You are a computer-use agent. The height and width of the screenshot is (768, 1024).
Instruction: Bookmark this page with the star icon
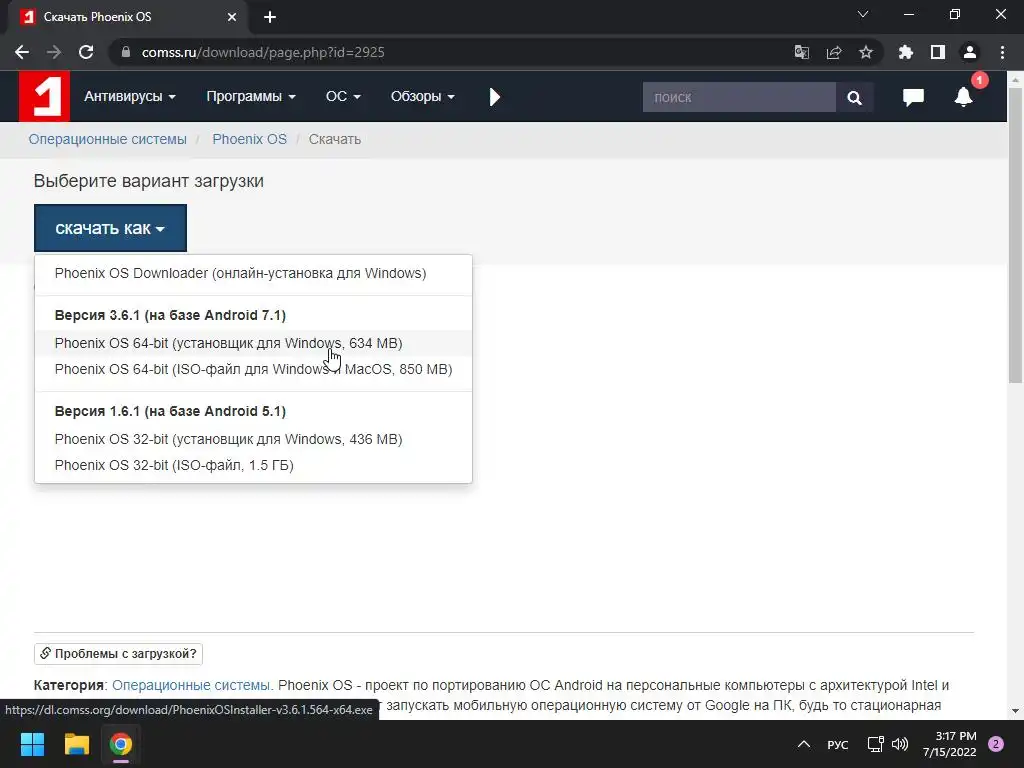[x=865, y=52]
